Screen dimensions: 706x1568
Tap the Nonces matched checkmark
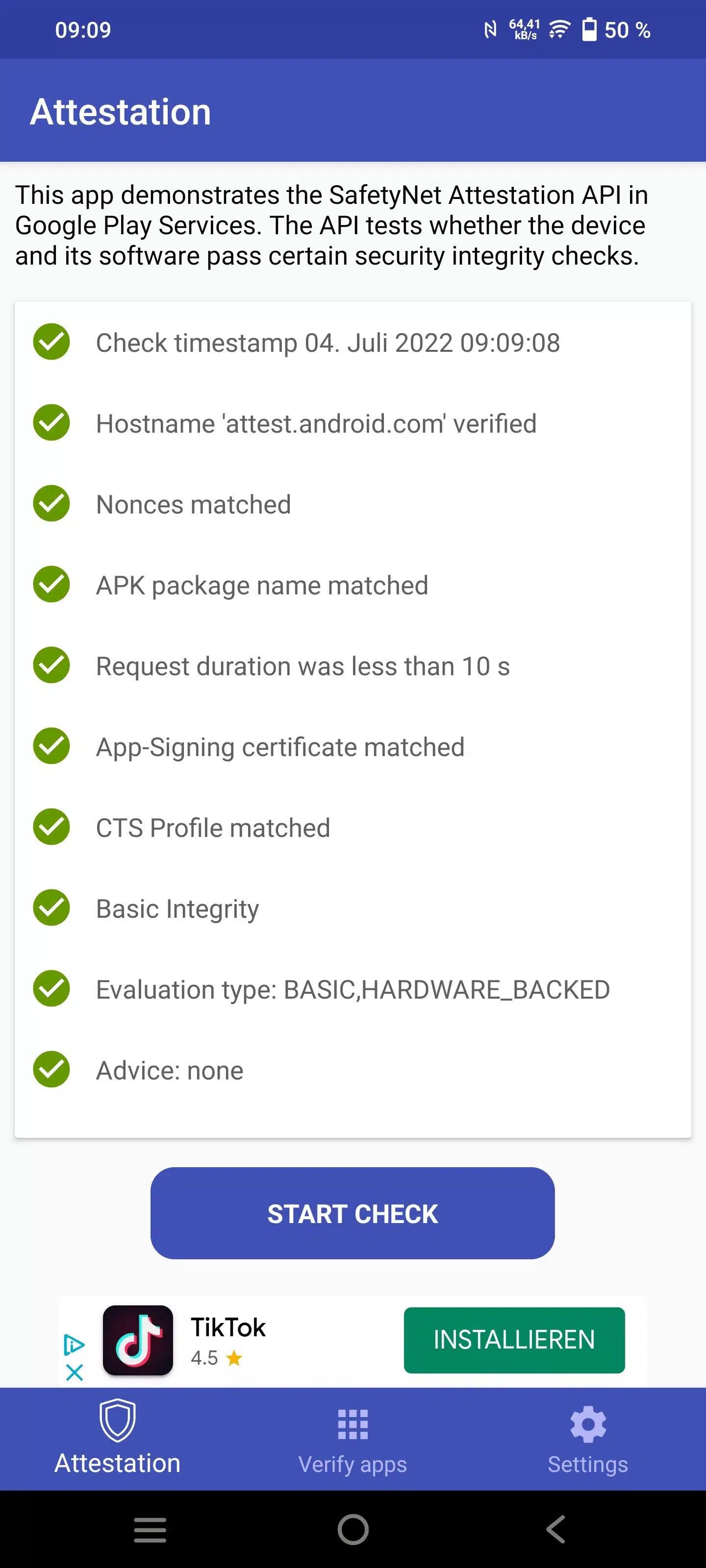52,504
